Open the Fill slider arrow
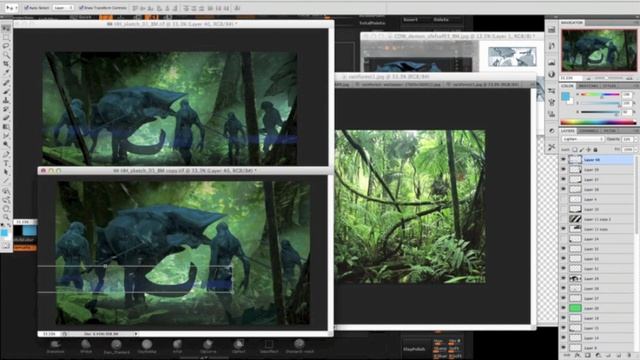Image resolution: width=640 pixels, height=360 pixels. click(x=635, y=149)
